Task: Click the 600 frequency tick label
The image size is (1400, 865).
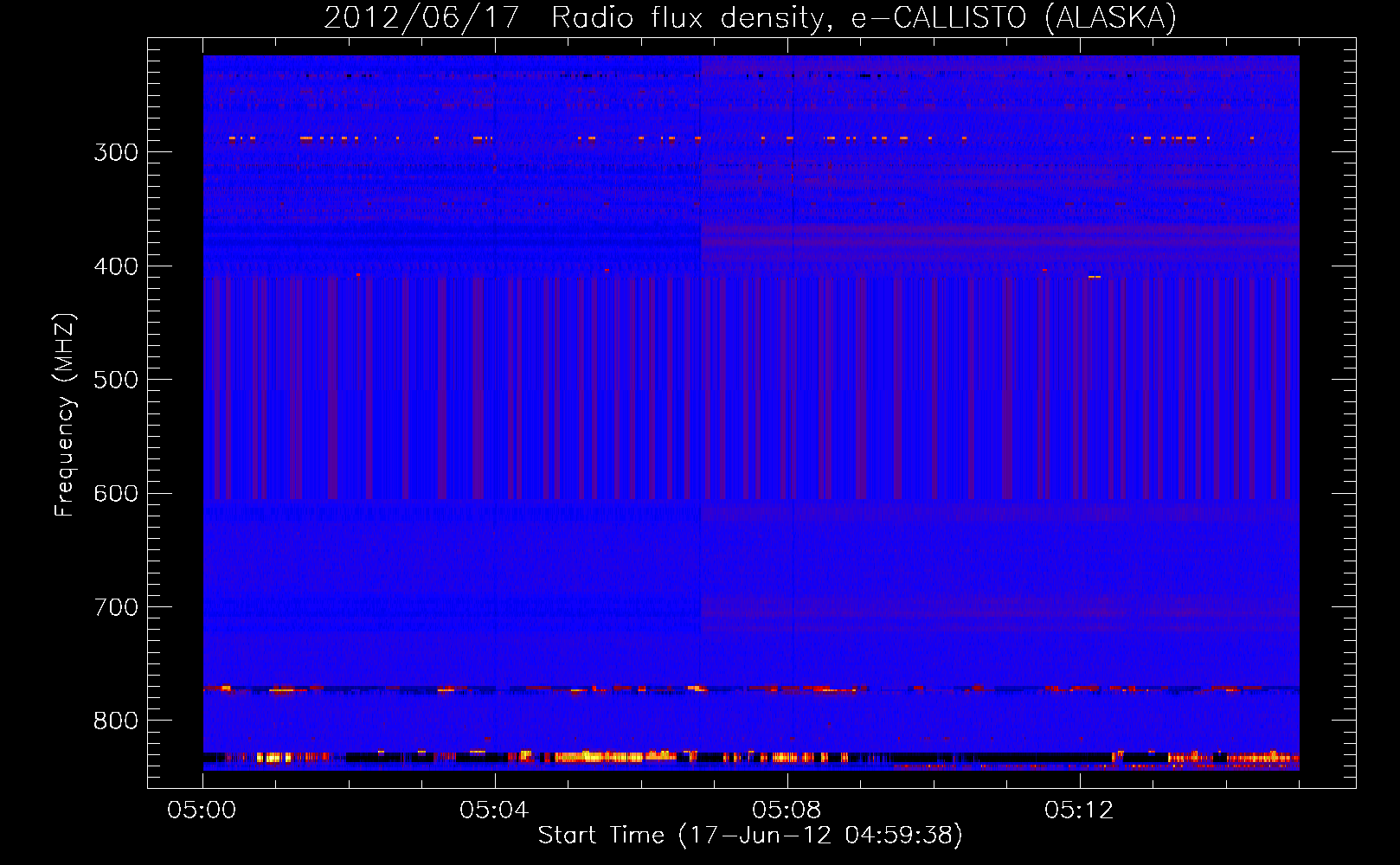Action: [x=116, y=494]
